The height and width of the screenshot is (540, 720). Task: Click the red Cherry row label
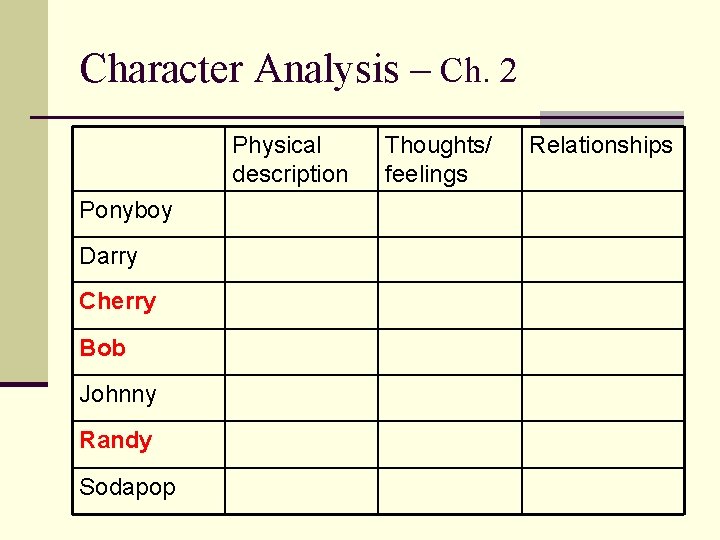click(118, 302)
